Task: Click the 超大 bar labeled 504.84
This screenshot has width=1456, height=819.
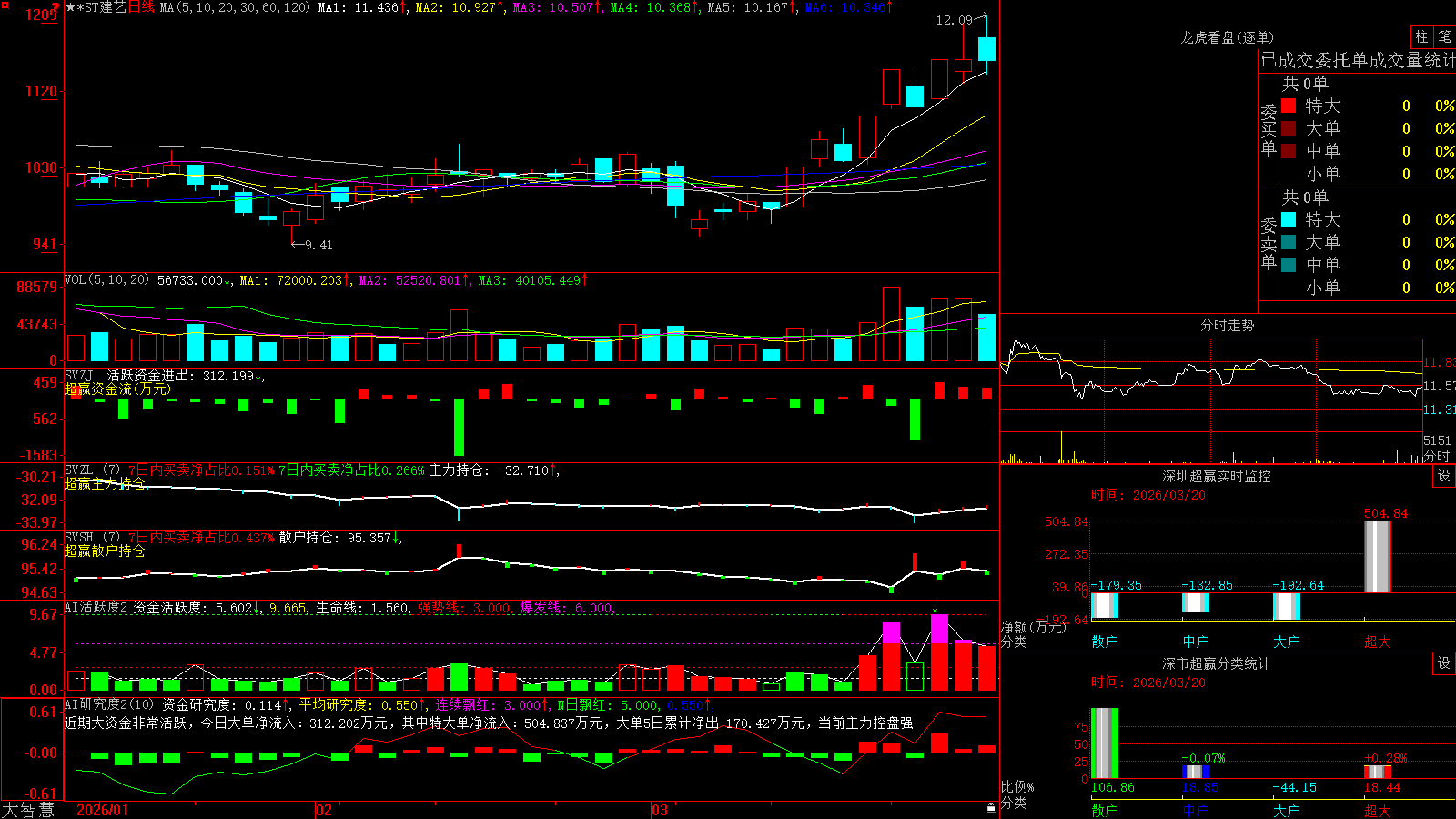Action: pyautogui.click(x=1378, y=556)
